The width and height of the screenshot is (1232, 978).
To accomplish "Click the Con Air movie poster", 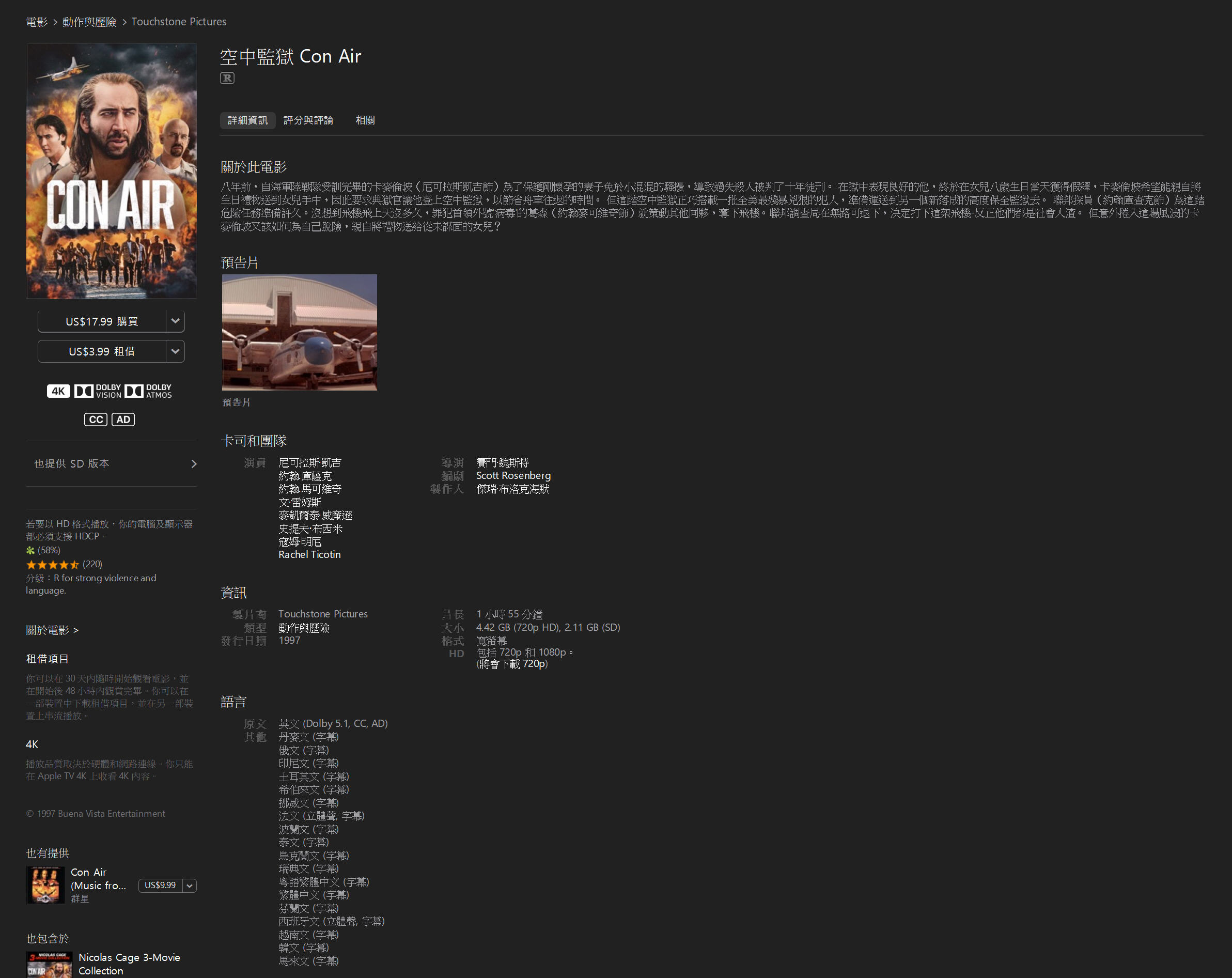I will [112, 171].
